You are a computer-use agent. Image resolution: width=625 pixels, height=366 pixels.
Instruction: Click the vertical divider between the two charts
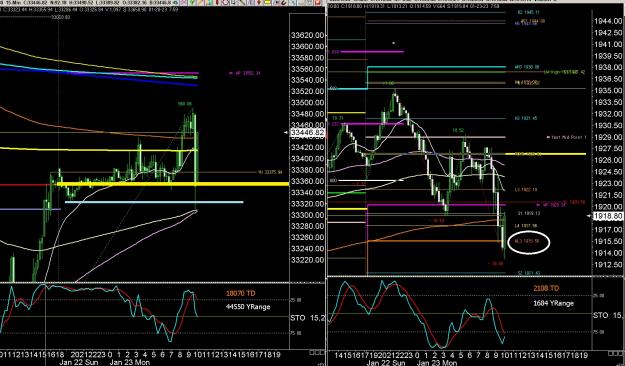tap(326, 183)
